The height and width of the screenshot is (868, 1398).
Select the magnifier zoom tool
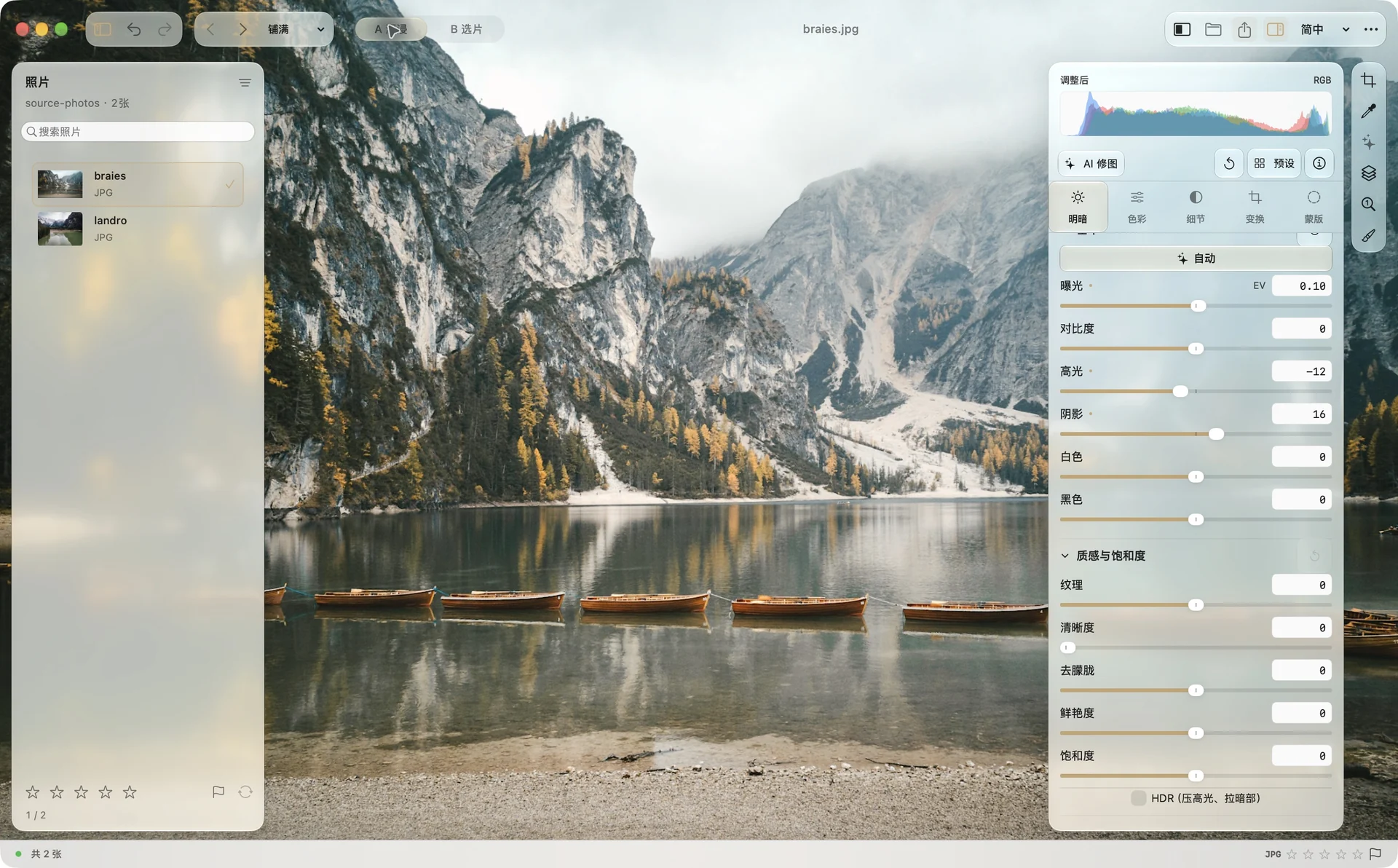1368,205
